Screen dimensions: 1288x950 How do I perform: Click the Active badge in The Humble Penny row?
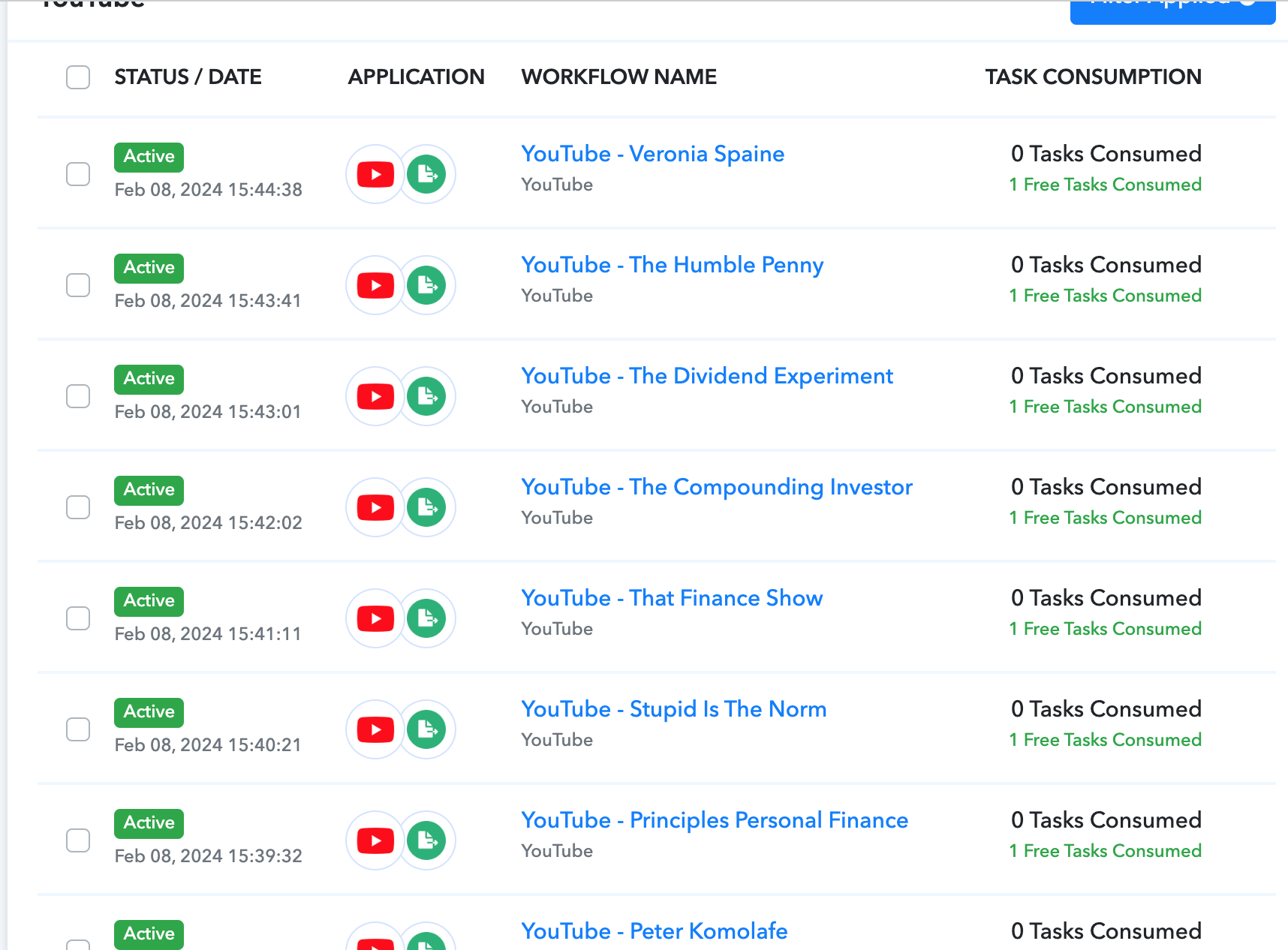click(x=149, y=268)
